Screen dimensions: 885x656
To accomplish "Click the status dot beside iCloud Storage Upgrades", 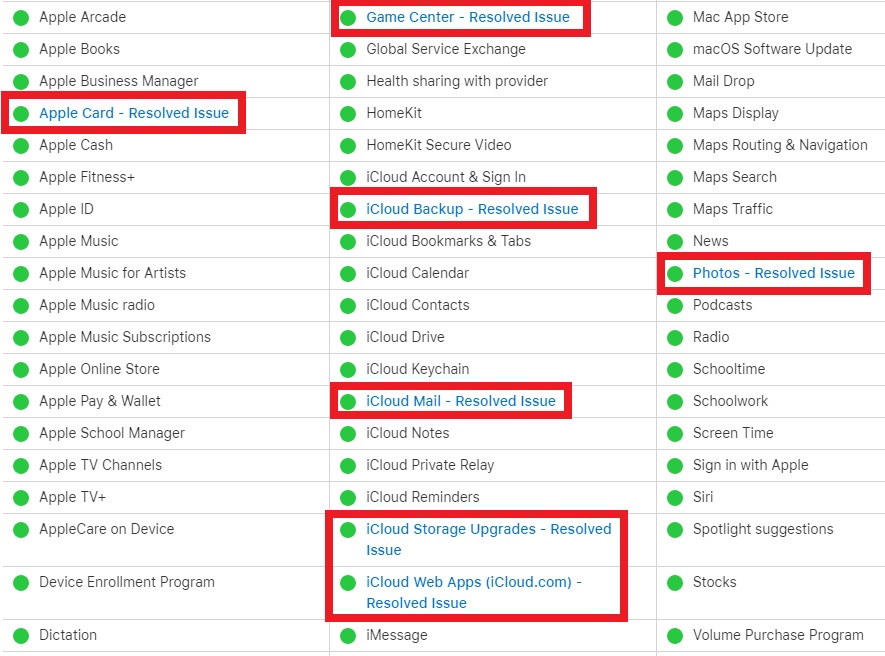I will pyautogui.click(x=348, y=530).
